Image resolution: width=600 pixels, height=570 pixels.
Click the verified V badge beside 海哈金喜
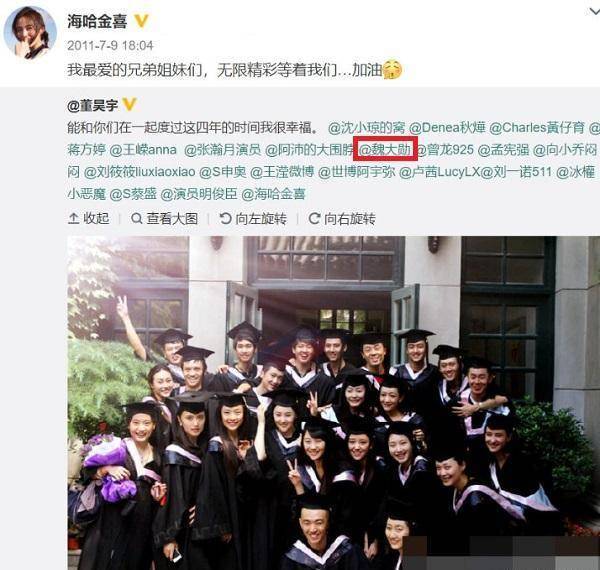[x=141, y=21]
